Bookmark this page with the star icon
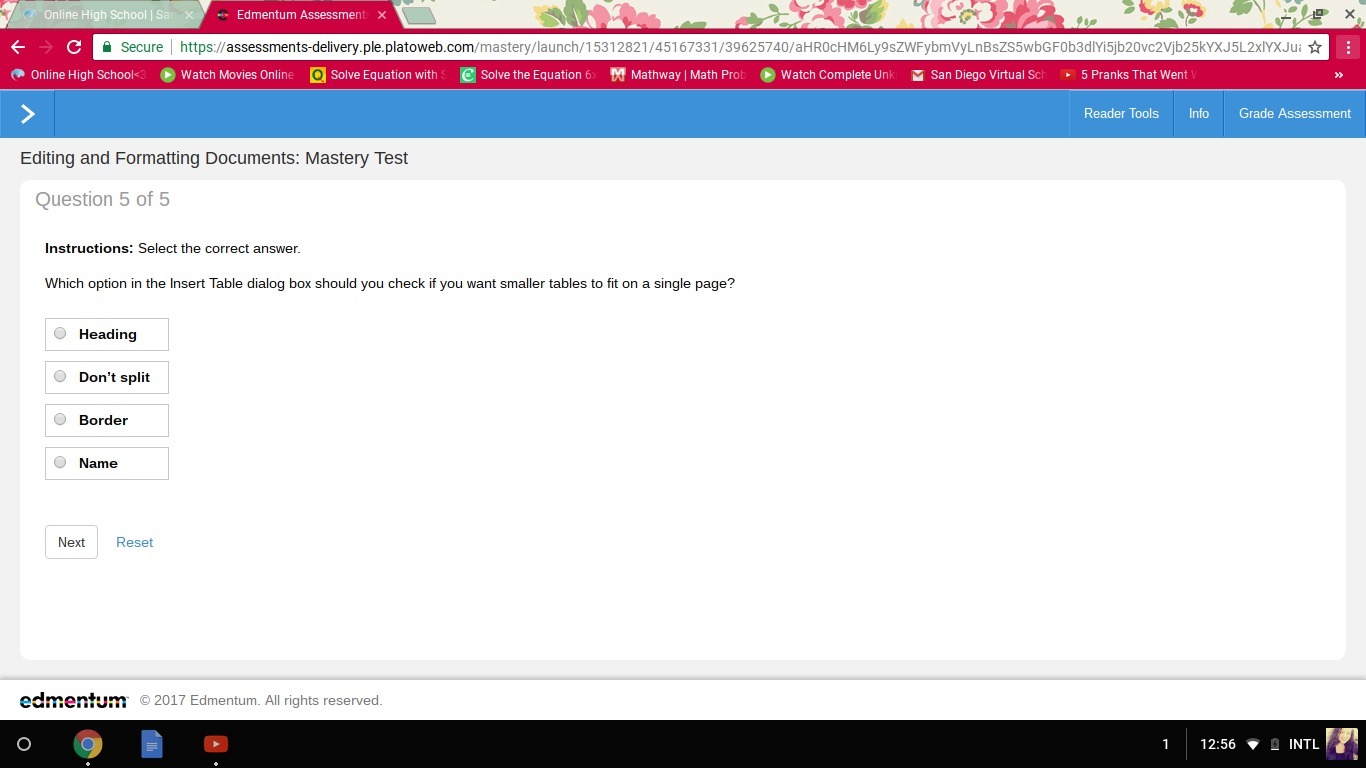Screen dimensions: 1366x768 [x=1315, y=47]
